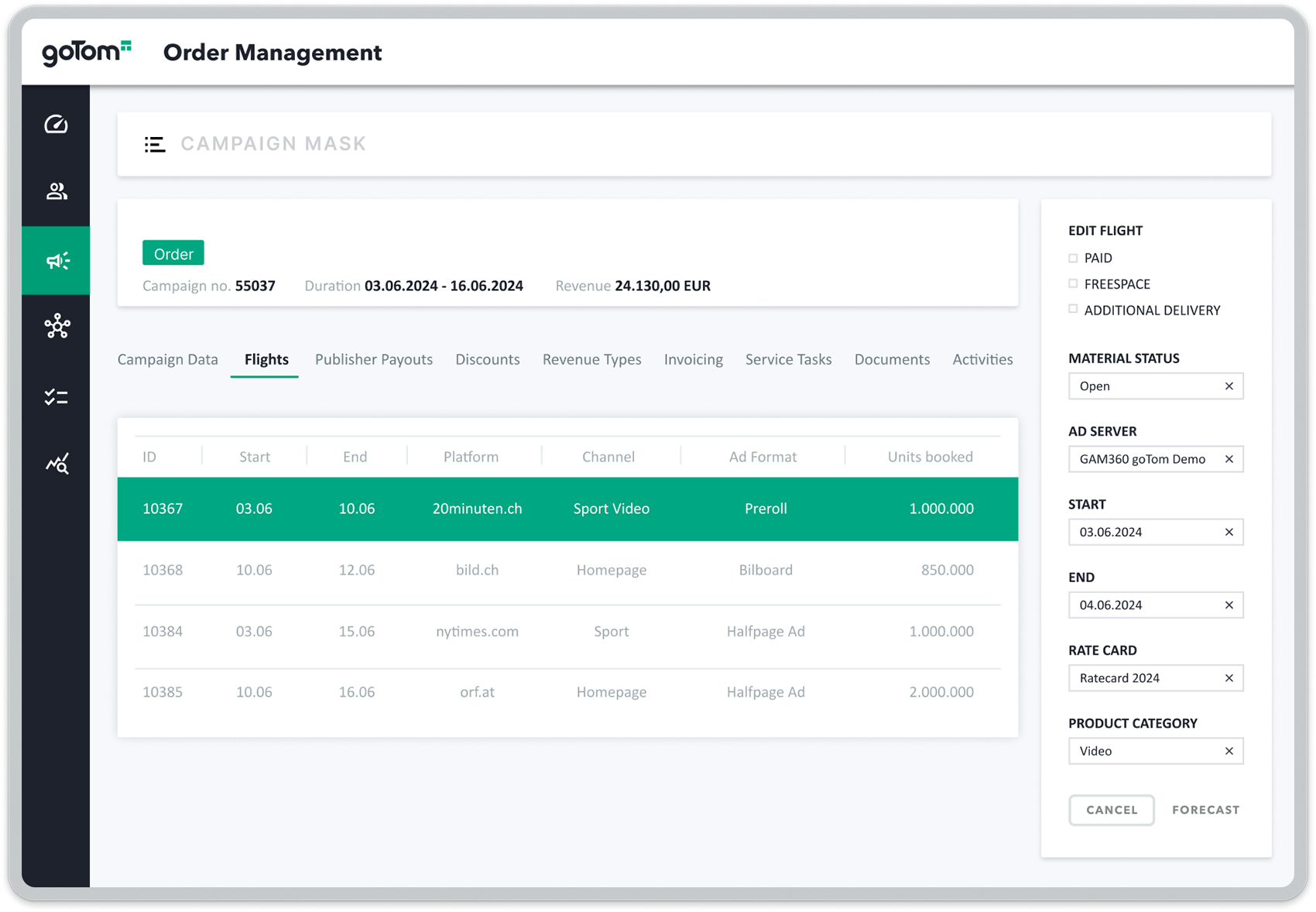Open the dashboard speedometer icon in sidebar
The image size is (1316, 912).
click(56, 125)
